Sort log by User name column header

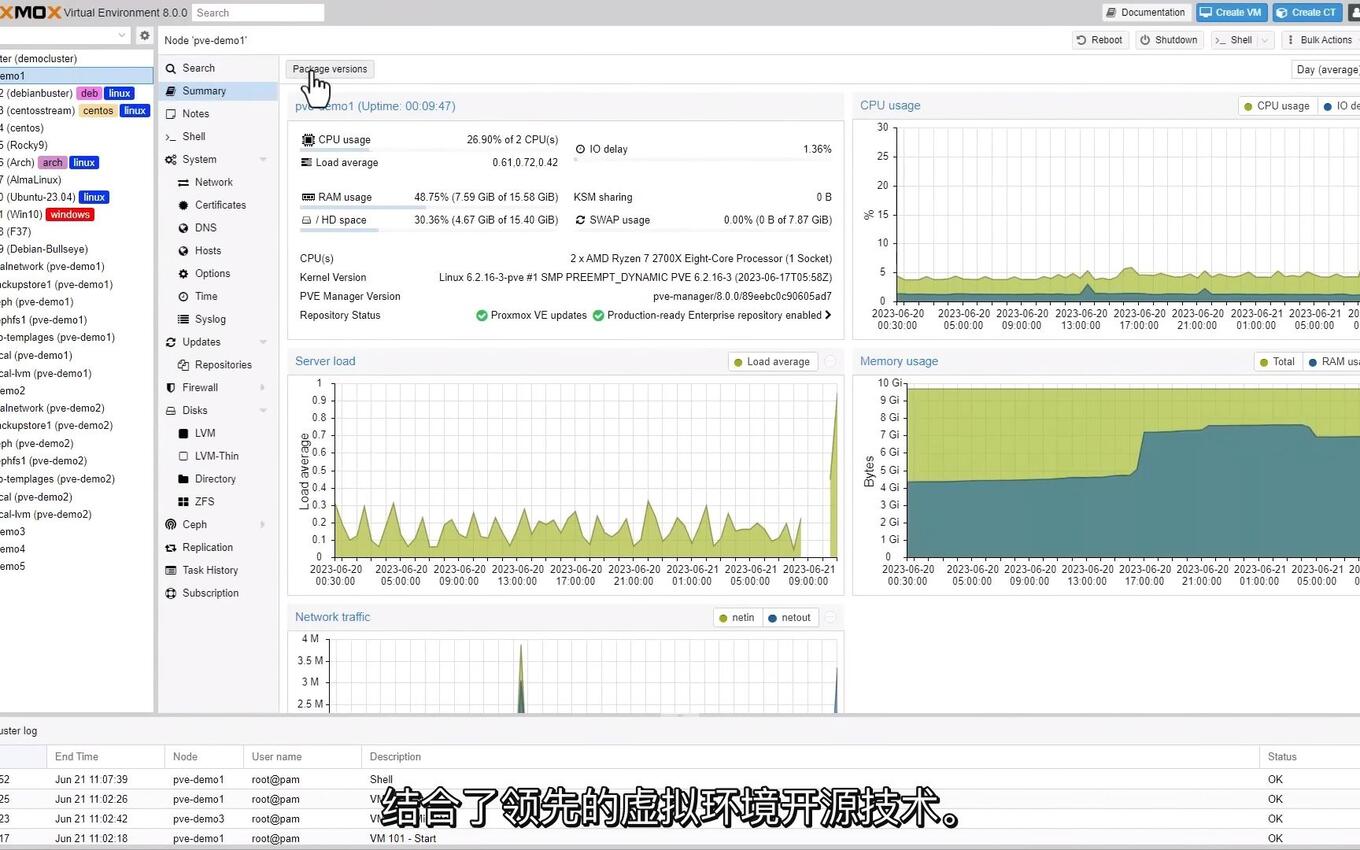pyautogui.click(x=302, y=757)
